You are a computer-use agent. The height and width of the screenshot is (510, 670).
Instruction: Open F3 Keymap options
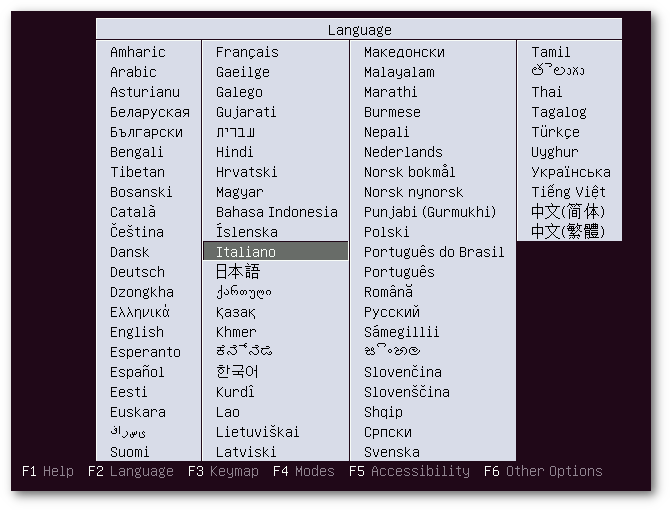coord(223,471)
